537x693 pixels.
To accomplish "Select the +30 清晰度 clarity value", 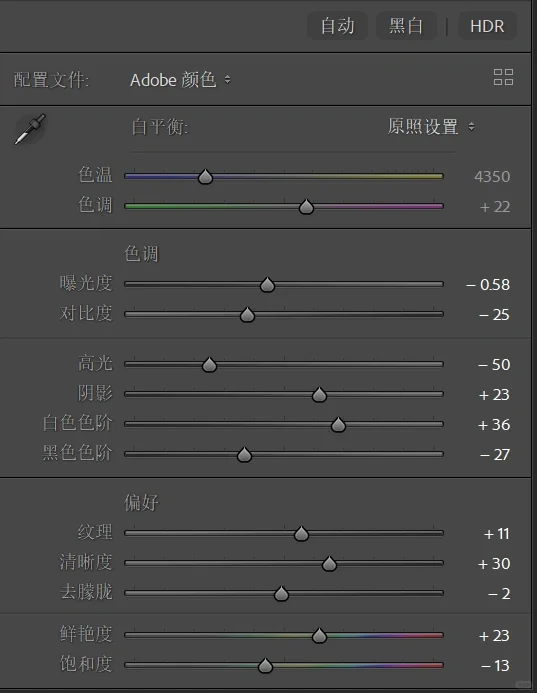I will click(494, 564).
